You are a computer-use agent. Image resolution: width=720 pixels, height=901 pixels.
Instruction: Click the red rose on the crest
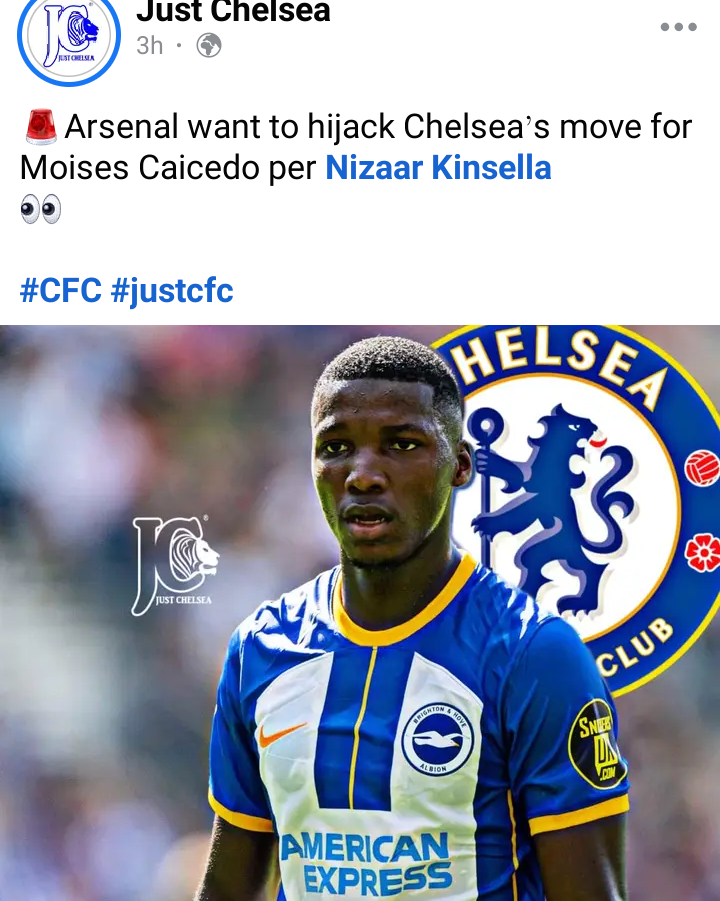[x=703, y=552]
